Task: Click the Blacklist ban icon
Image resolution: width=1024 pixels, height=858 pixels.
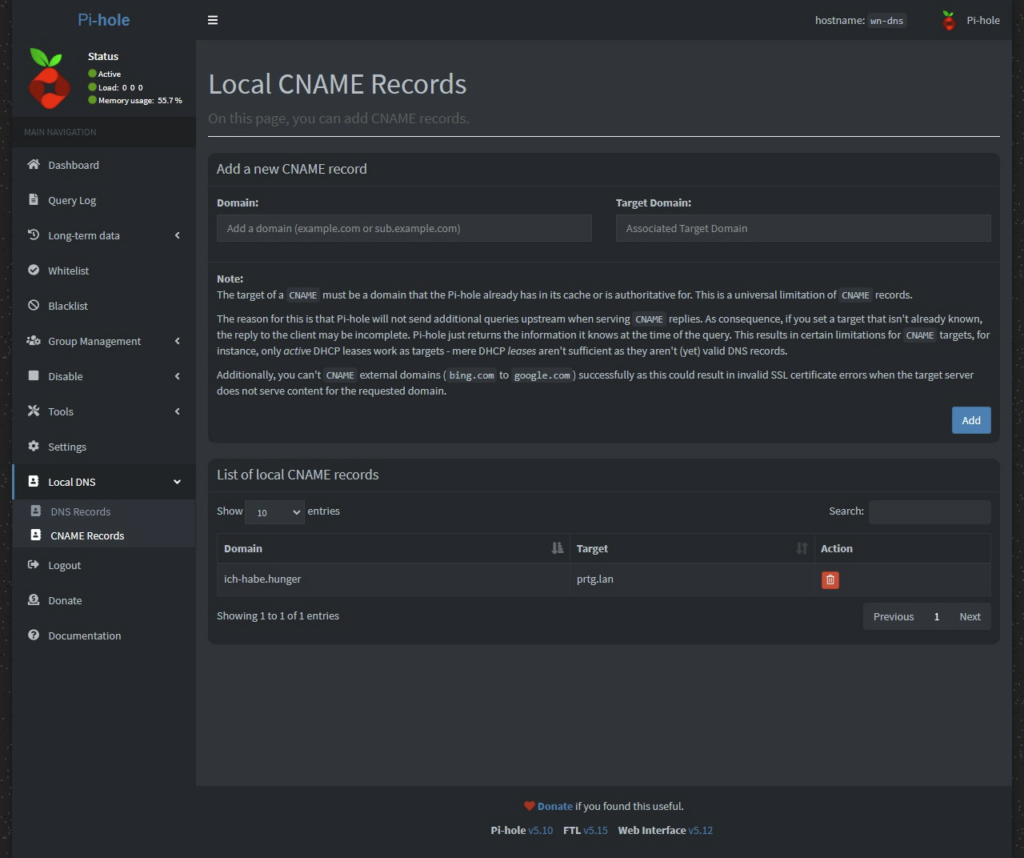Action: (33, 306)
